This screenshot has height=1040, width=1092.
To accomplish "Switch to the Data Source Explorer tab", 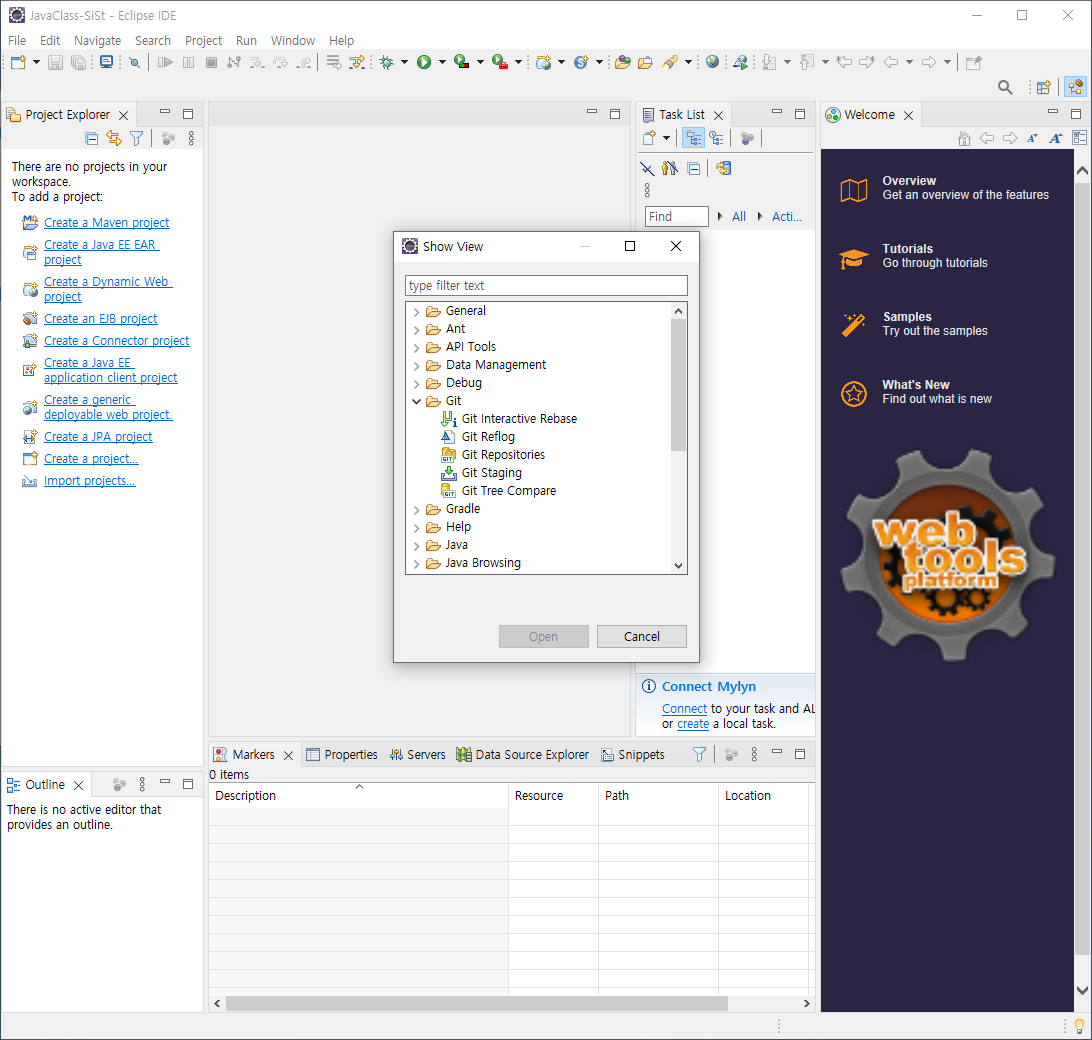I will click(x=522, y=754).
